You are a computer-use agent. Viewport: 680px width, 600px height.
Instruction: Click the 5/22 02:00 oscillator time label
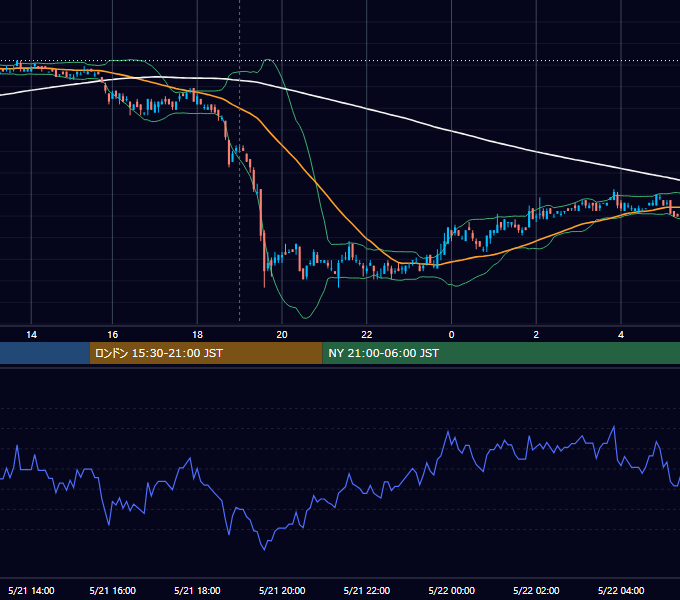pyautogui.click(x=536, y=590)
